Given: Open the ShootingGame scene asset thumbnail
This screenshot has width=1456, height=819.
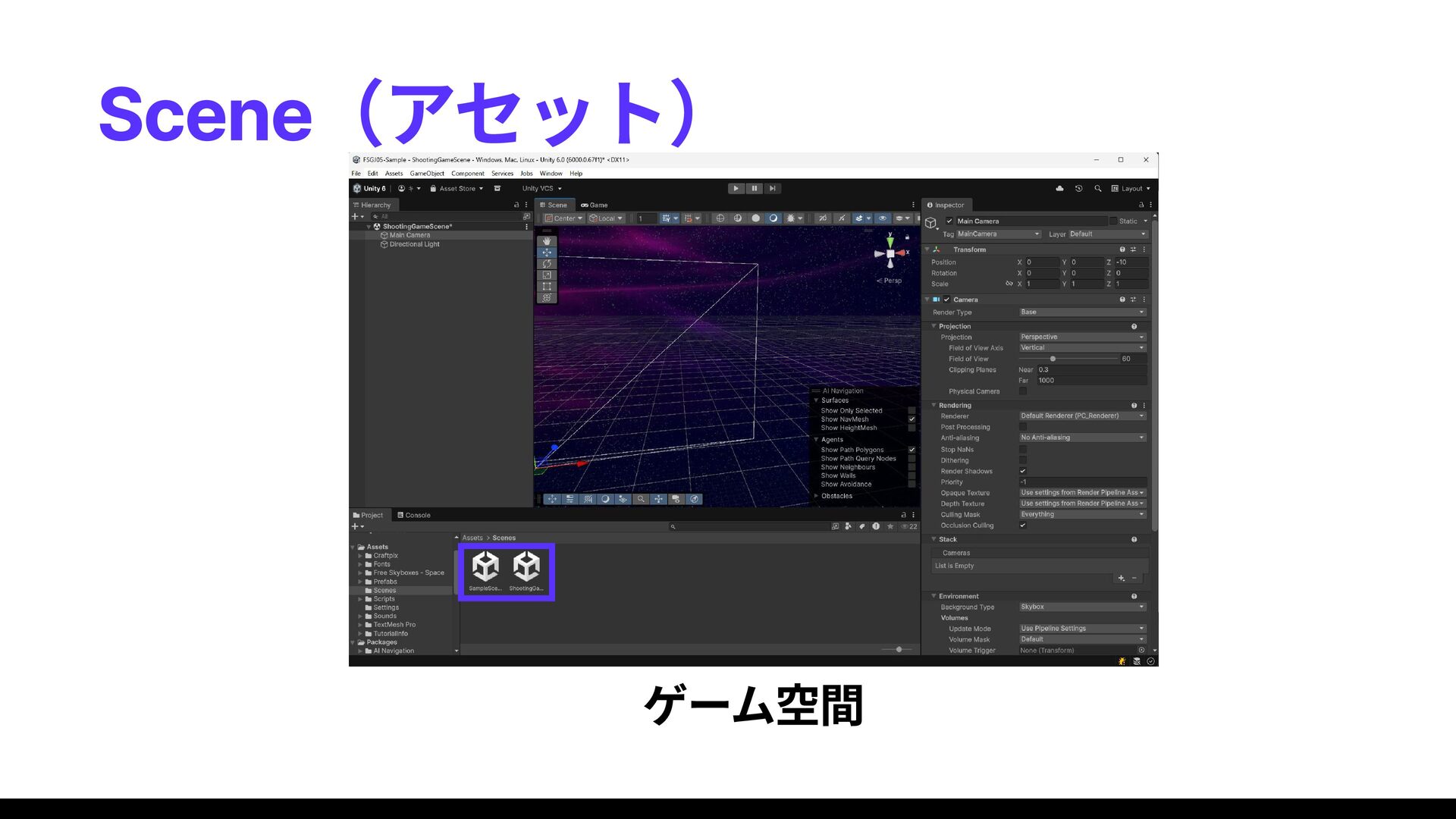Looking at the screenshot, I should click(526, 567).
